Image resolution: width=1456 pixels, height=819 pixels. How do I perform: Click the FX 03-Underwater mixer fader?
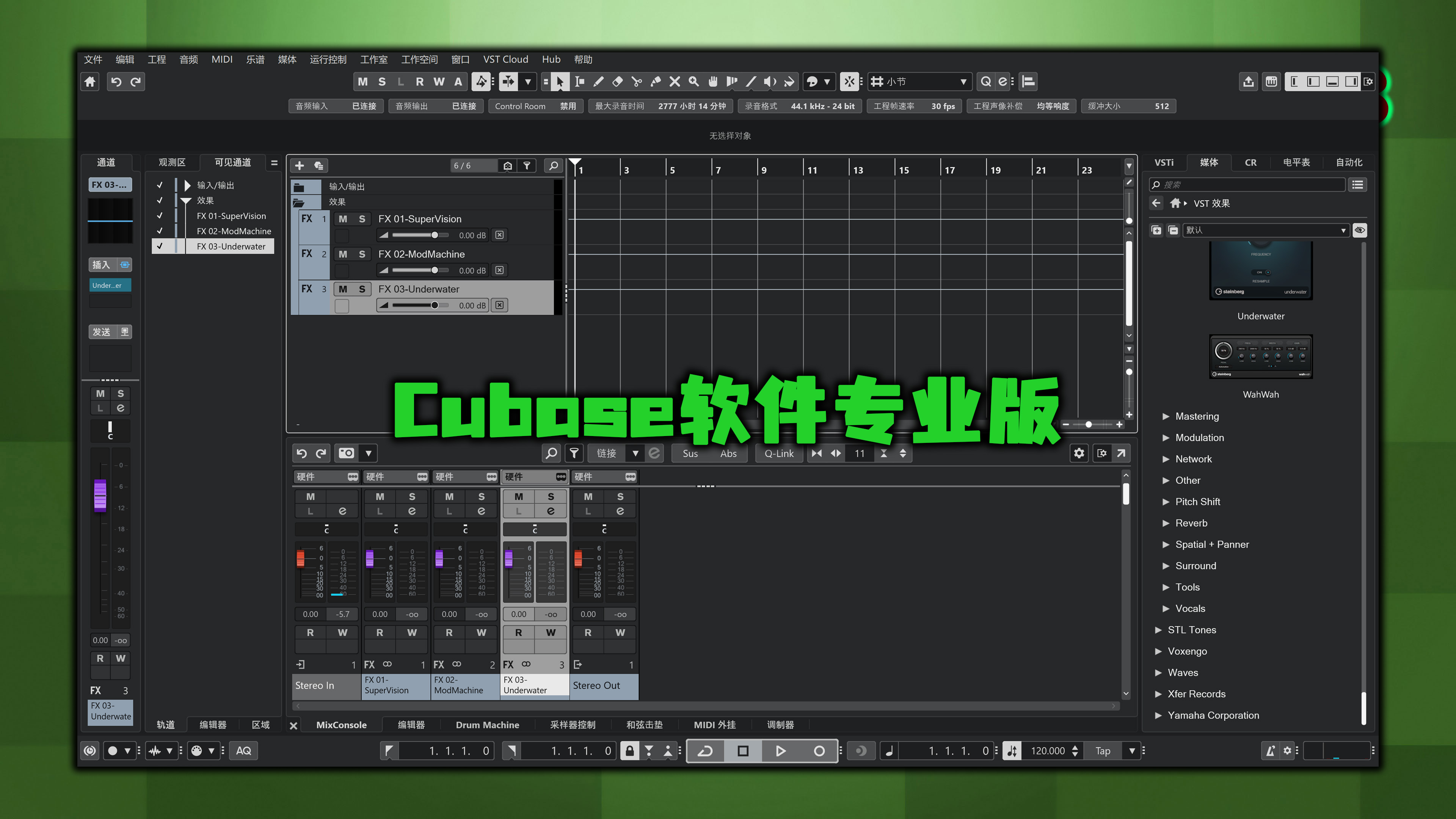point(509,559)
